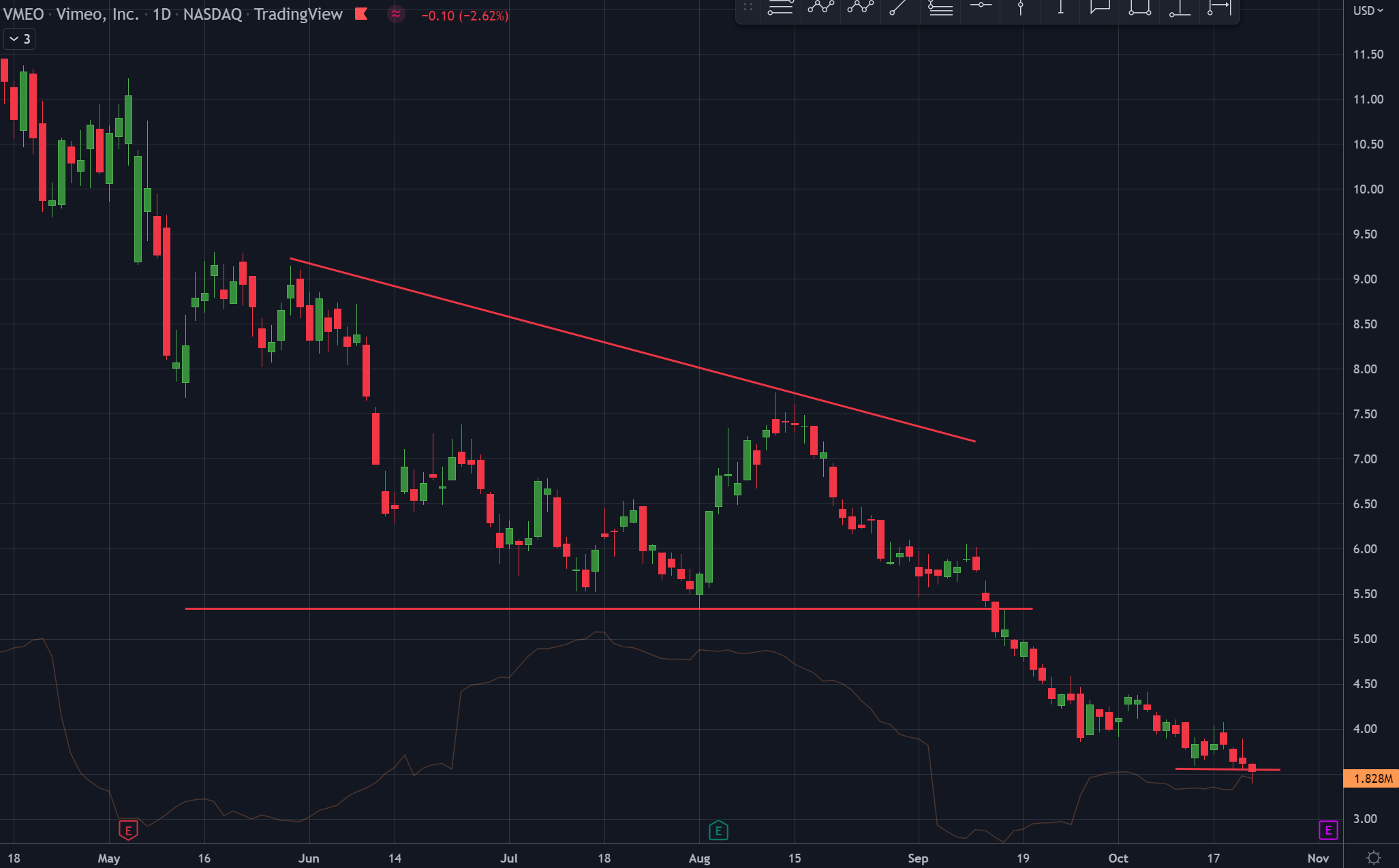The height and width of the screenshot is (868, 1399).
Task: Click the 5.50 price axis label
Action: coord(1365,594)
